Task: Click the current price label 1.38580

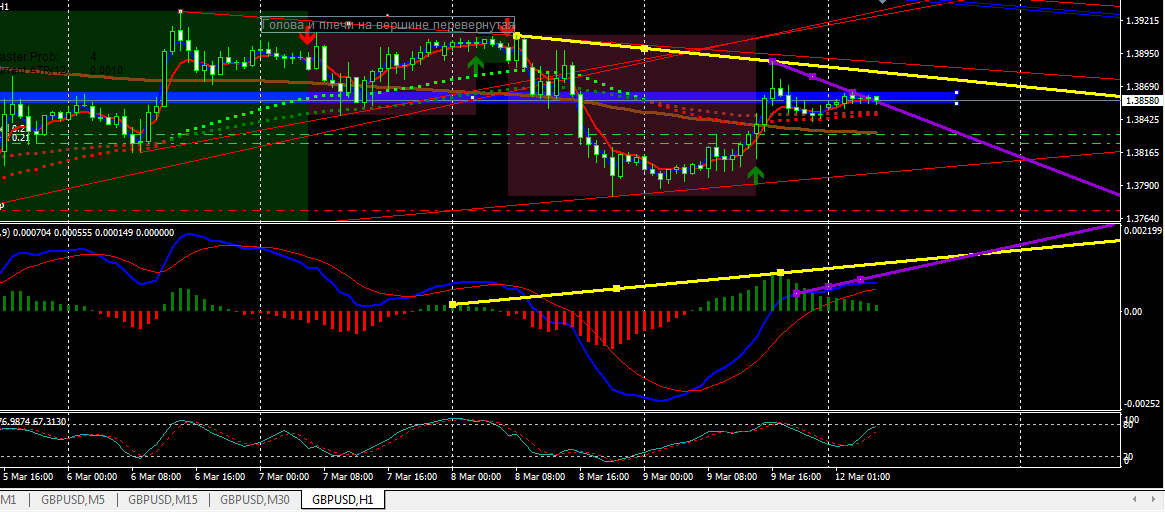Action: click(1142, 100)
